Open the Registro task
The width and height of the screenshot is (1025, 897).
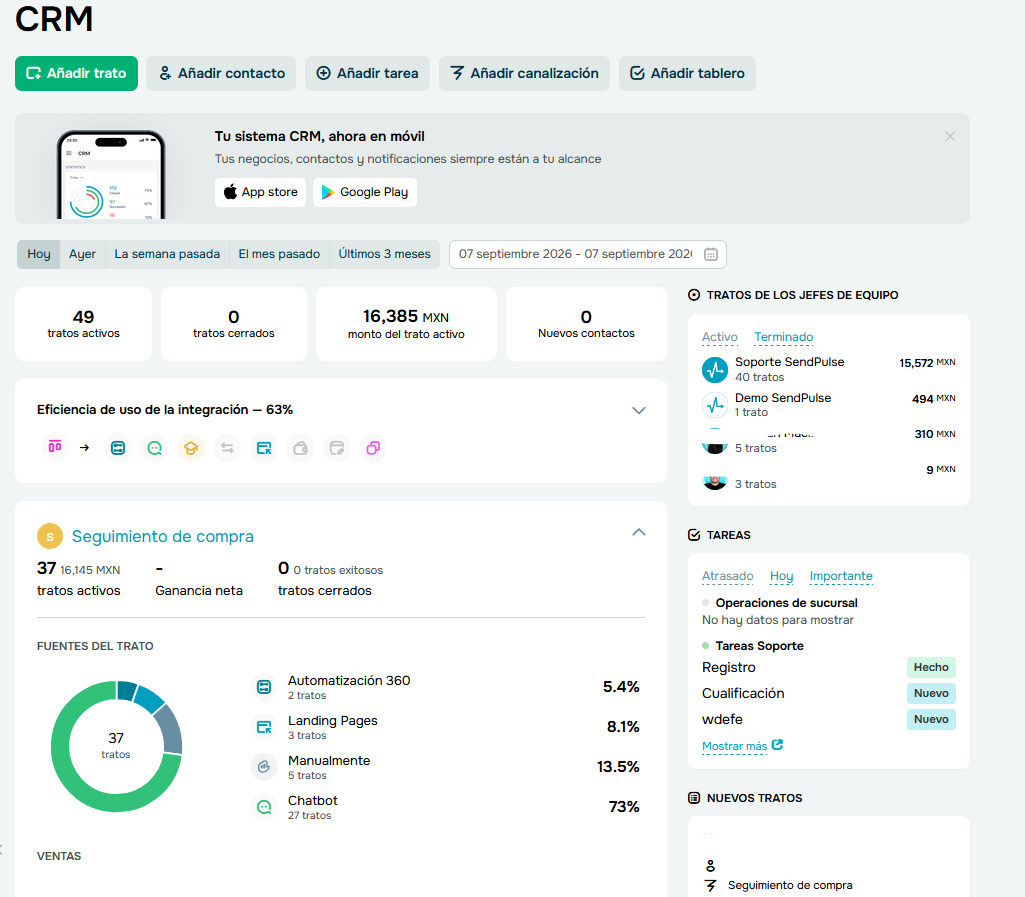tap(729, 667)
